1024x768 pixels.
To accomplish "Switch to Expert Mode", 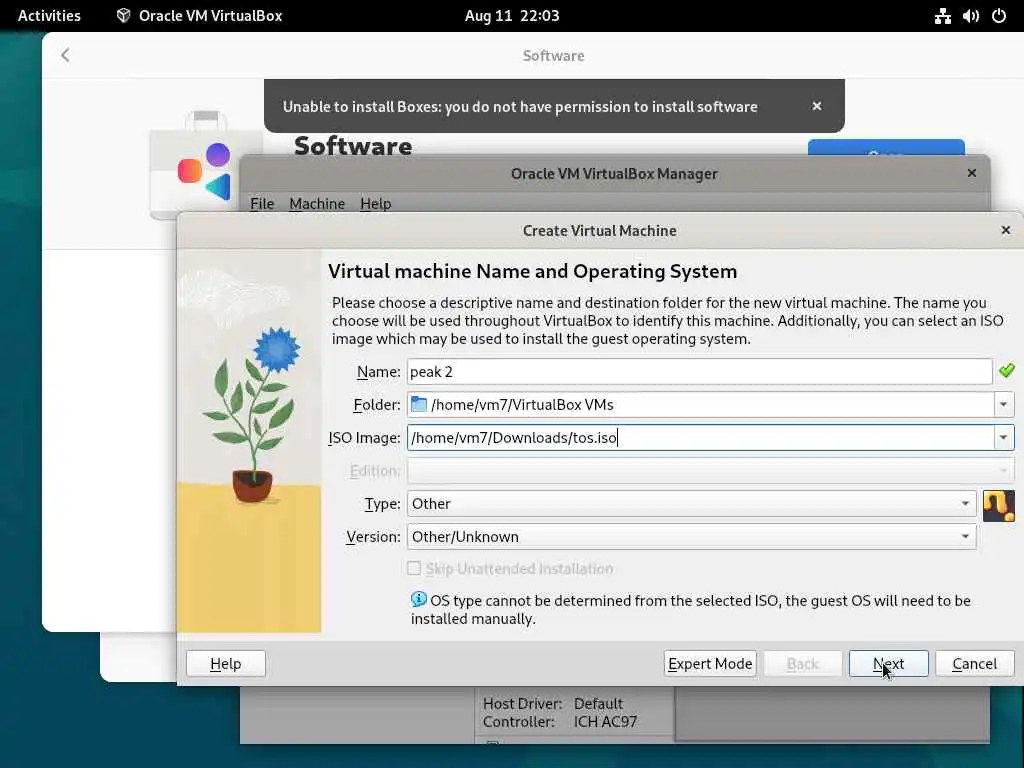I will (x=710, y=664).
